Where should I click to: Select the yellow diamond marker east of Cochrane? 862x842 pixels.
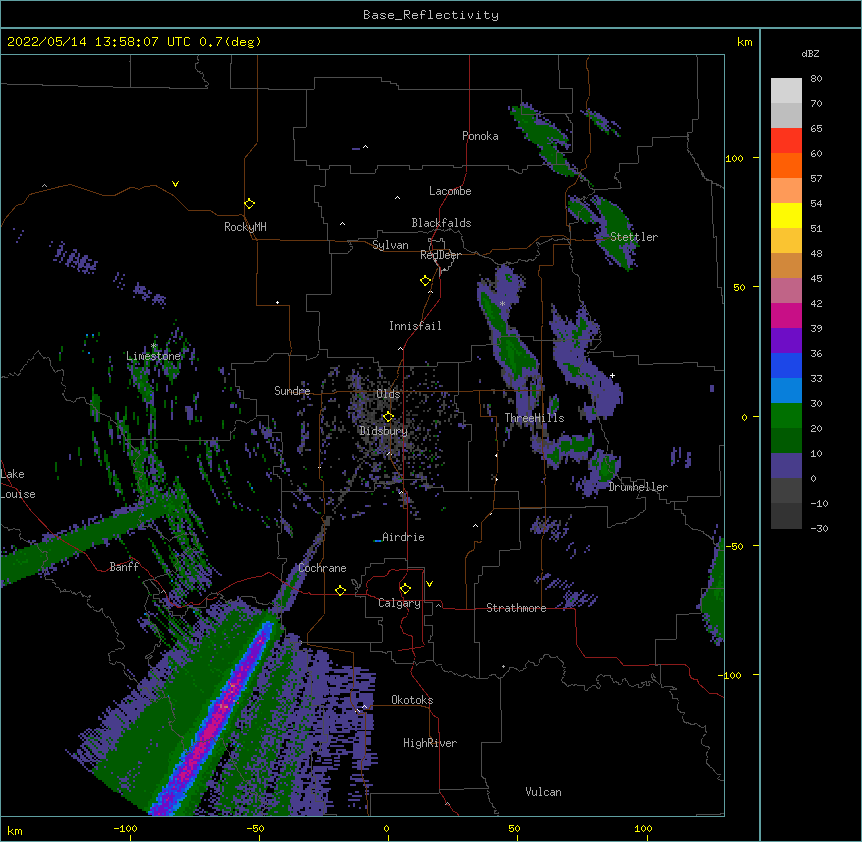tap(340, 590)
